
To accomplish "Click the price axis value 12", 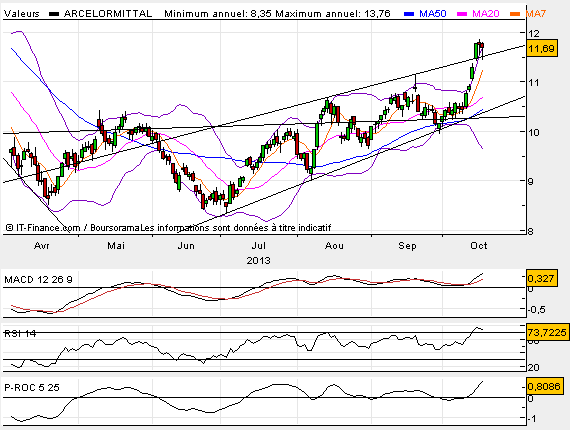I will click(534, 34).
